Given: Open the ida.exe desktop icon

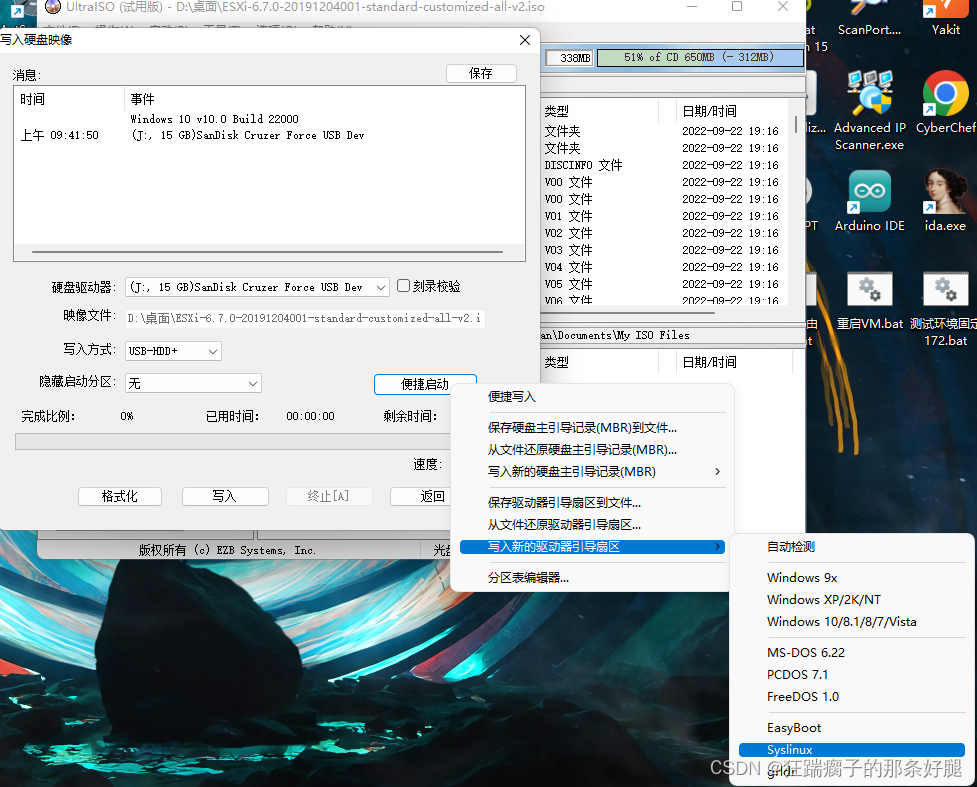Looking at the screenshot, I should tap(945, 201).
